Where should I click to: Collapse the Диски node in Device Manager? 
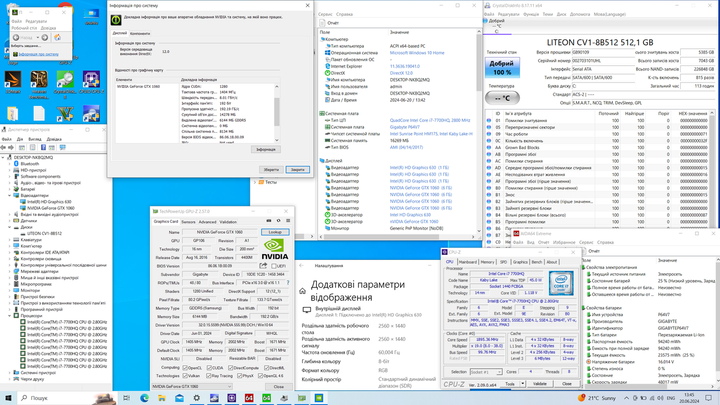tap(10, 227)
